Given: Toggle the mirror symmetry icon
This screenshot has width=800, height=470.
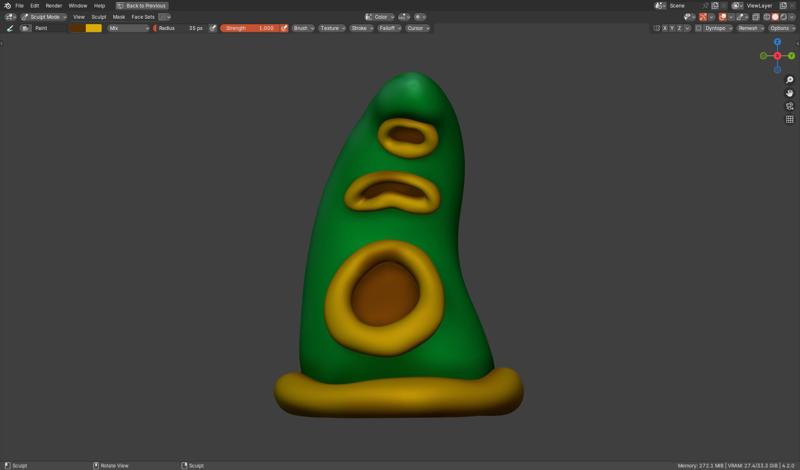Looking at the screenshot, I should (x=657, y=28).
